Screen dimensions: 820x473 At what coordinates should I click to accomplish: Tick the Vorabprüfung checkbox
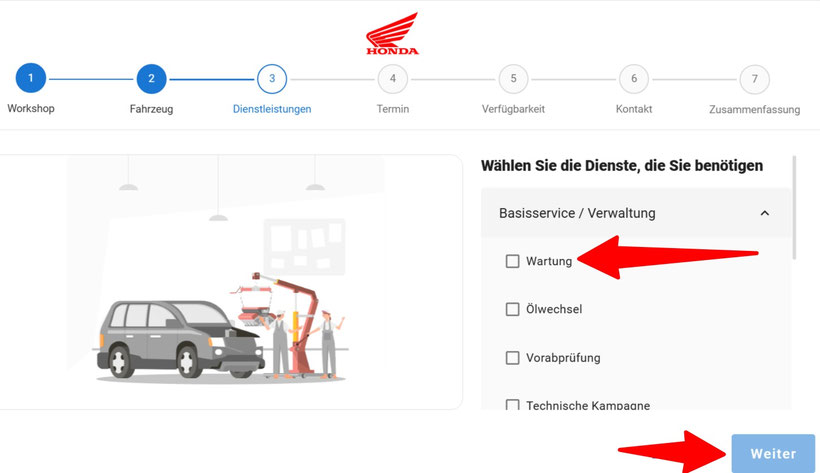(x=512, y=358)
